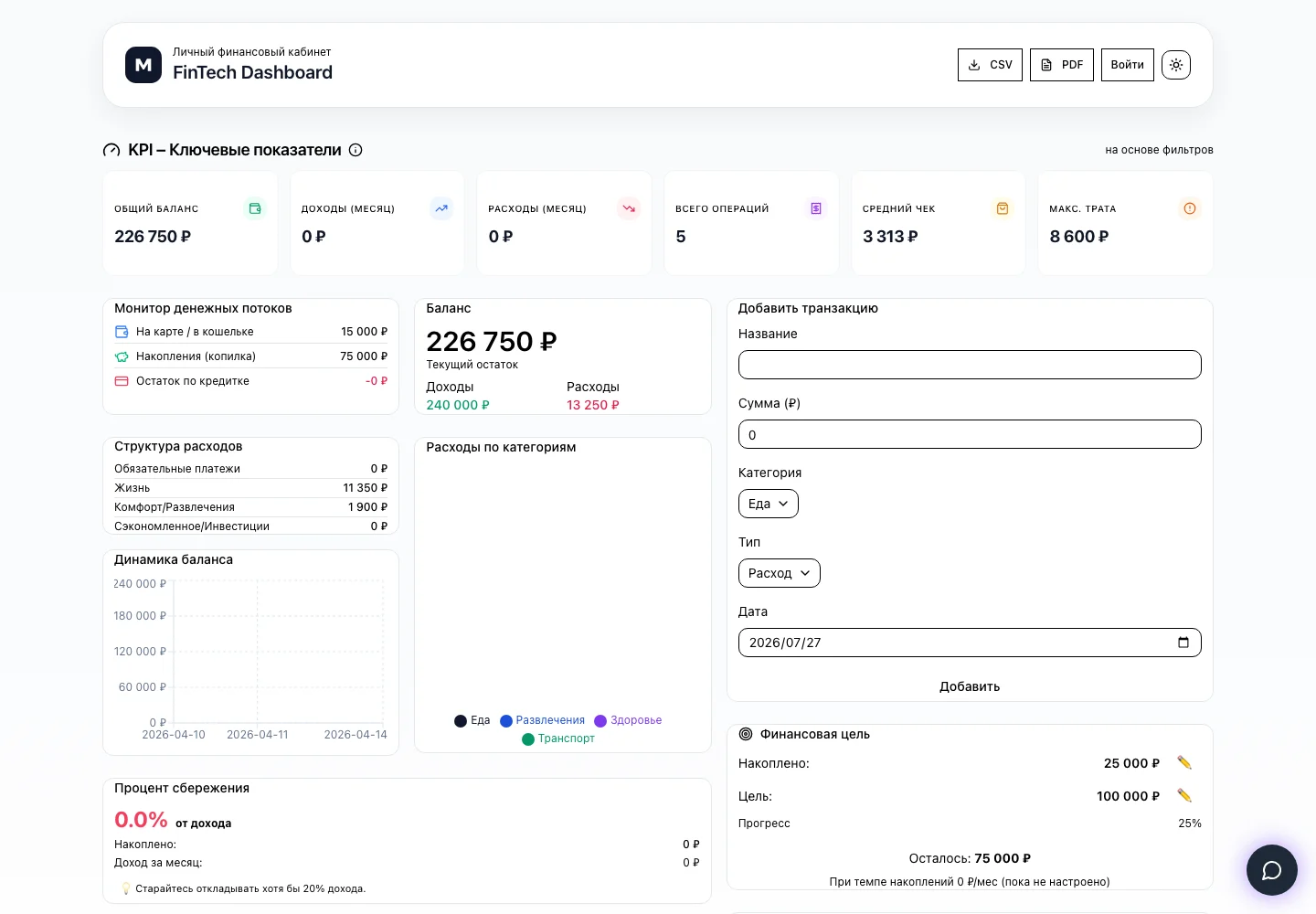Click 'на основе фильтров' text
This screenshot has height=914, width=1316.
tap(1159, 150)
